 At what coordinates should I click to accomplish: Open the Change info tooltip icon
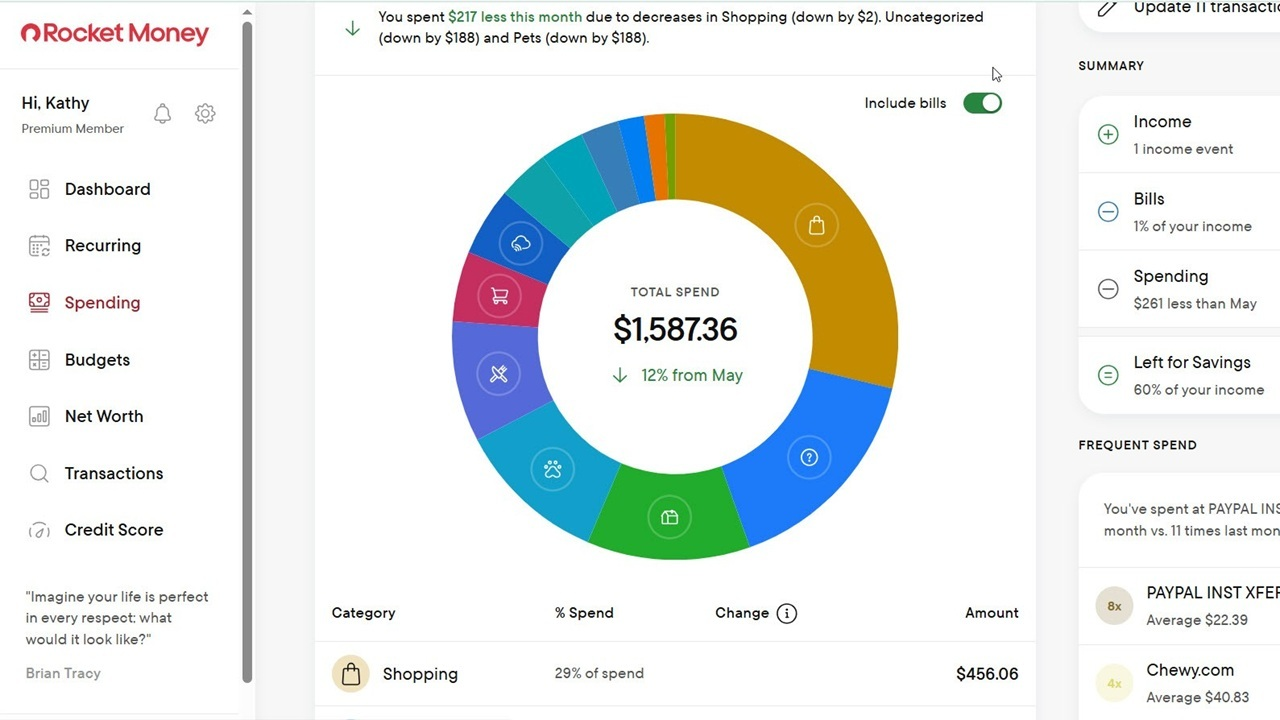[x=789, y=613]
